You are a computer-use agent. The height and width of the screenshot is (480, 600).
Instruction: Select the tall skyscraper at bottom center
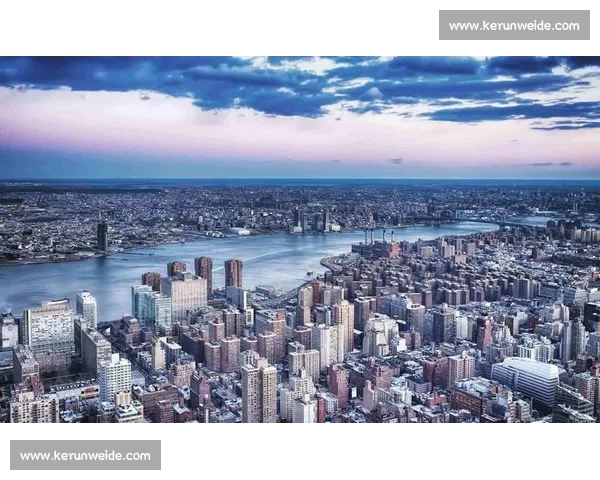click(x=258, y=390)
